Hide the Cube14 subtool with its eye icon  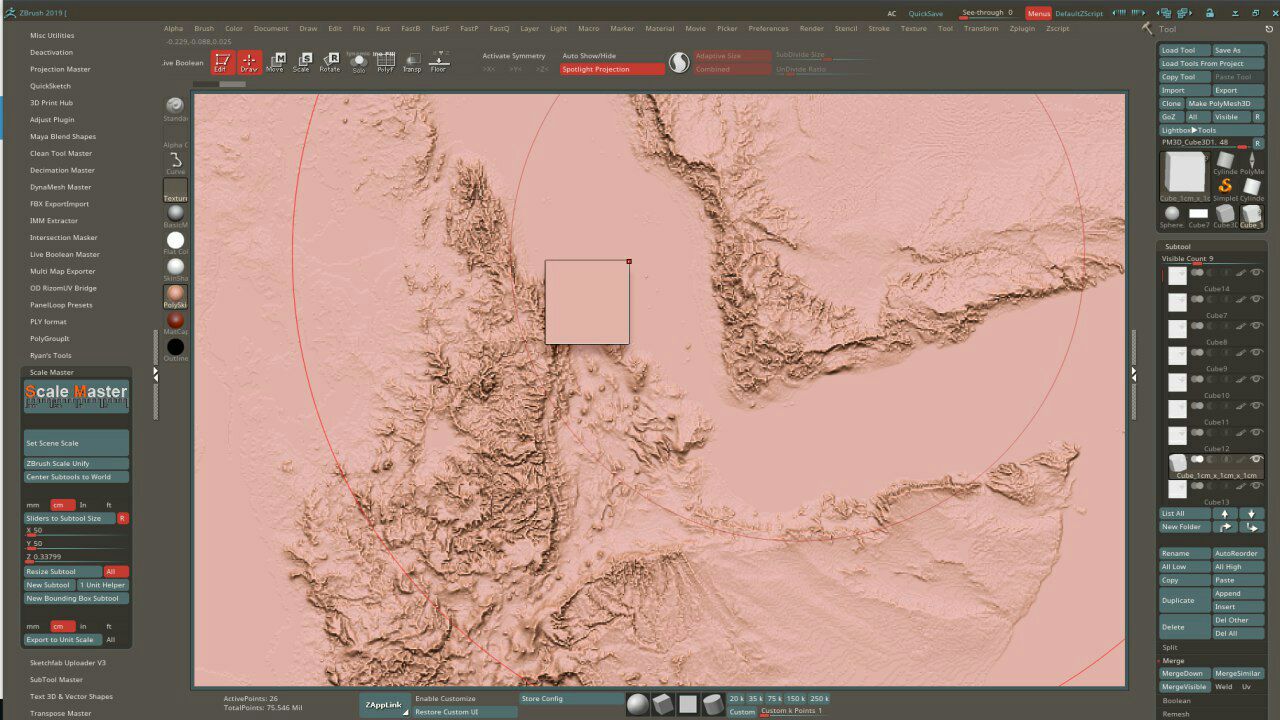(1257, 272)
